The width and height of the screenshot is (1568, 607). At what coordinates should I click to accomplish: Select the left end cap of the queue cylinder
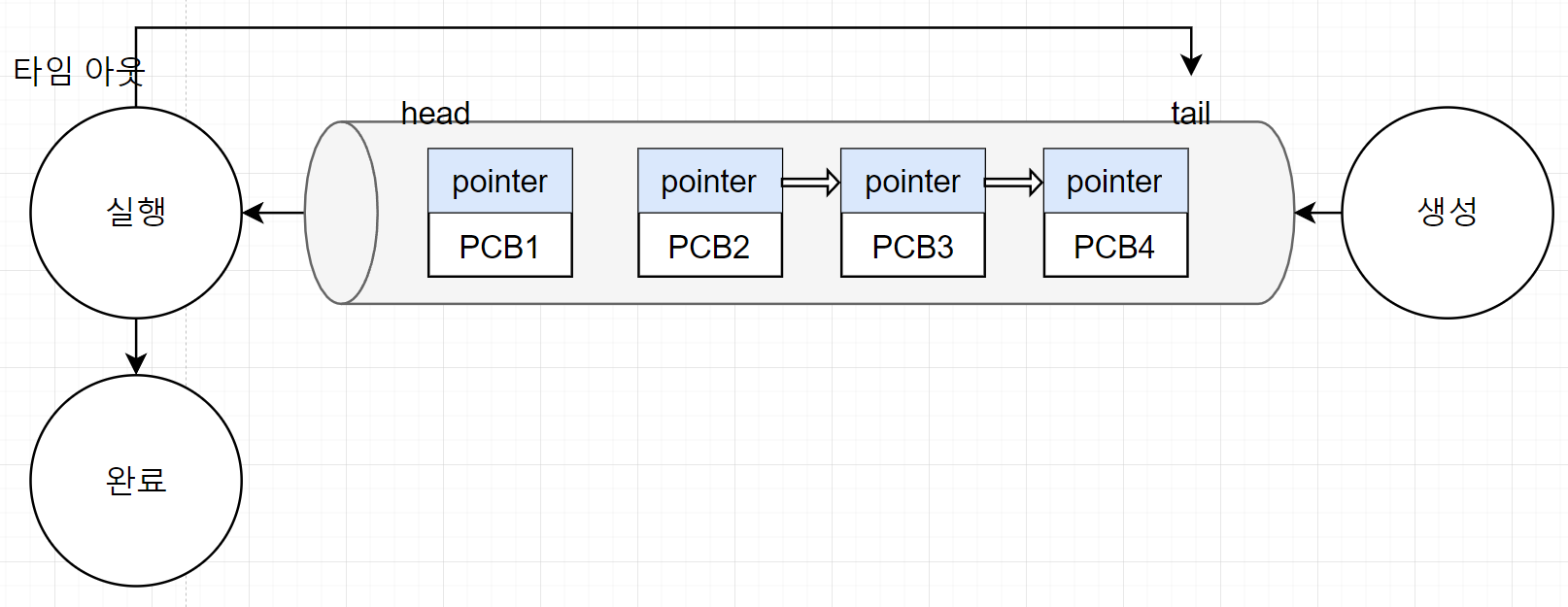pos(340,213)
